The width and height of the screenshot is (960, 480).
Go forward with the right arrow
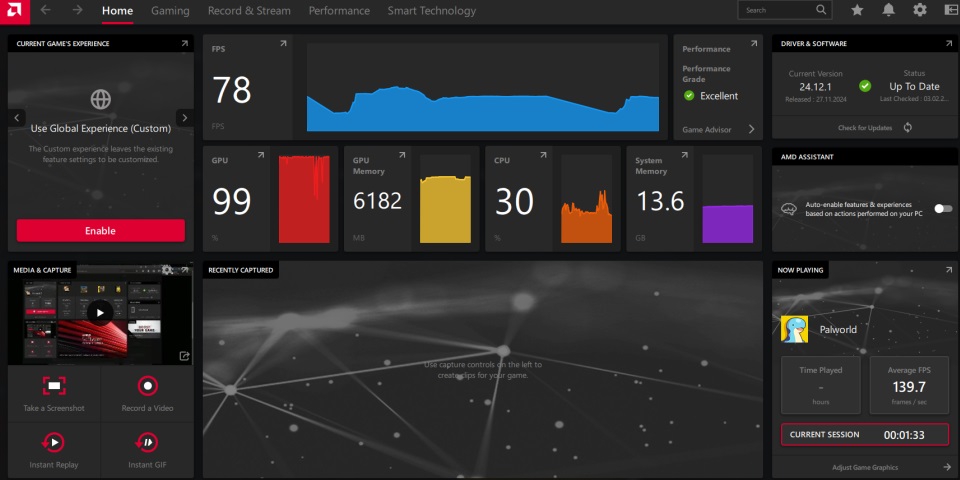[x=77, y=10]
